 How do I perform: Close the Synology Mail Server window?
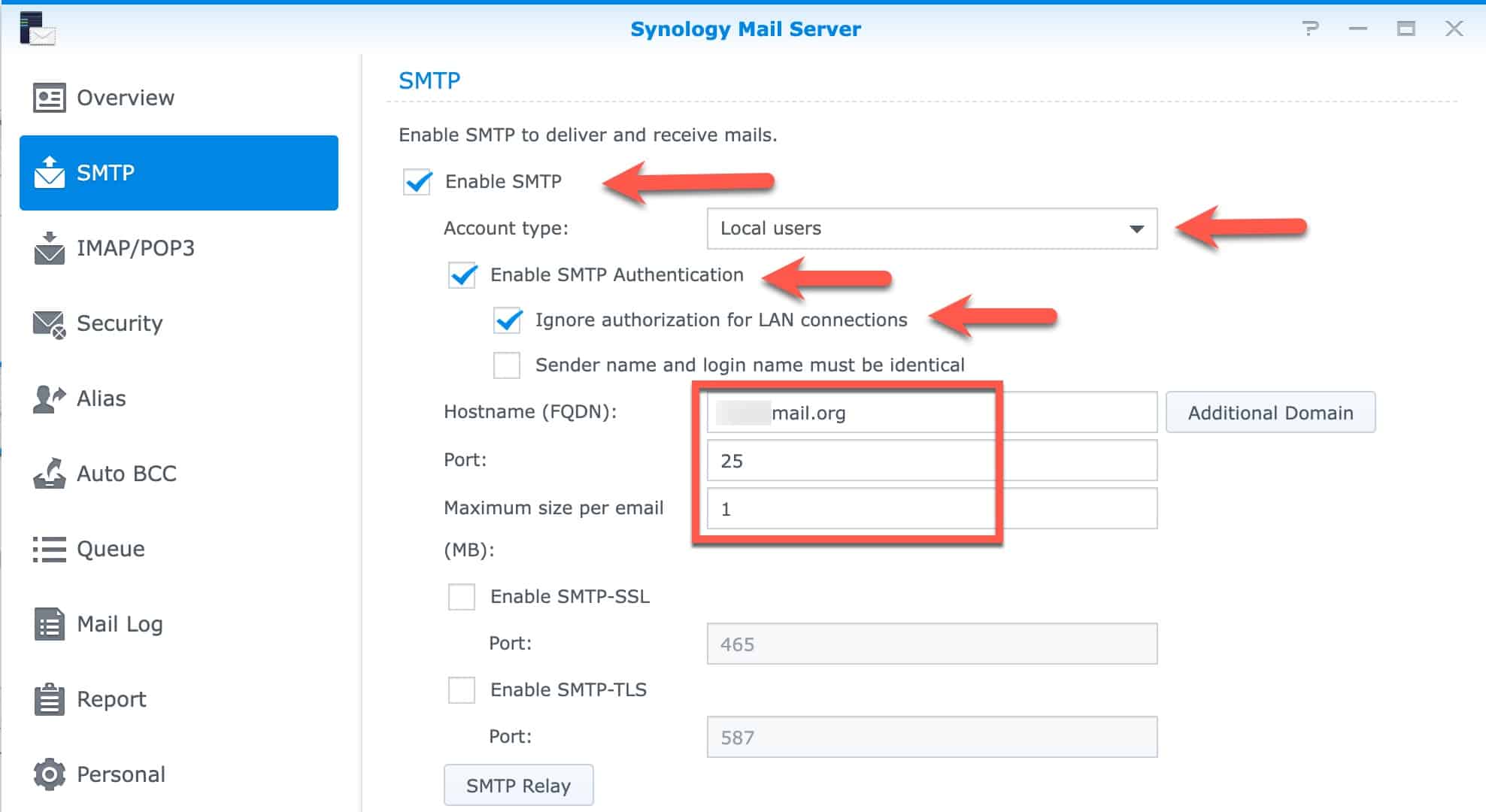pos(1454,29)
